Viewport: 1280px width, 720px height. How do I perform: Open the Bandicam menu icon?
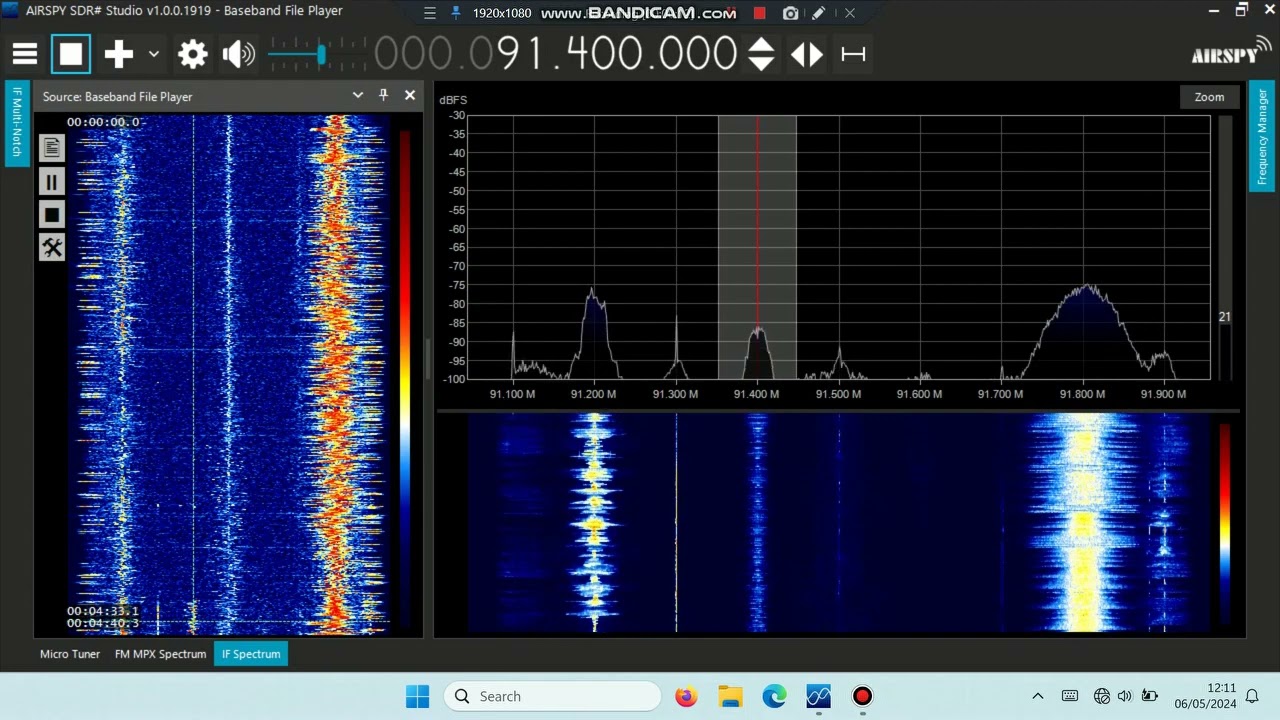click(430, 13)
